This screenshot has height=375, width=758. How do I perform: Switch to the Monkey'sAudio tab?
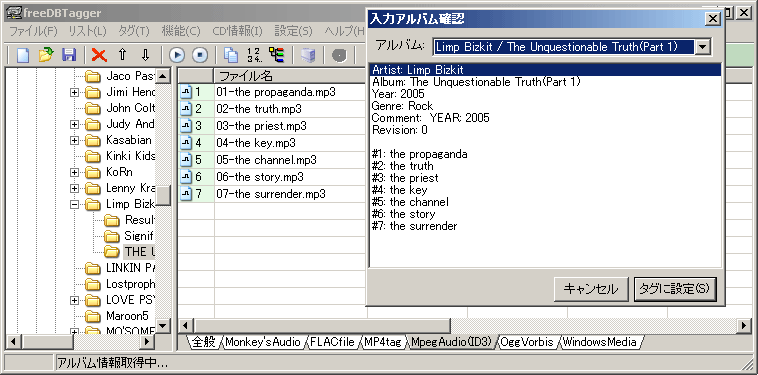click(262, 342)
